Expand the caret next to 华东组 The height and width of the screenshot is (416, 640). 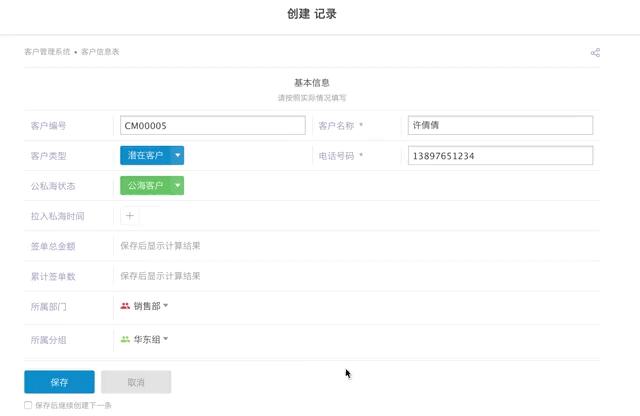pos(166,339)
